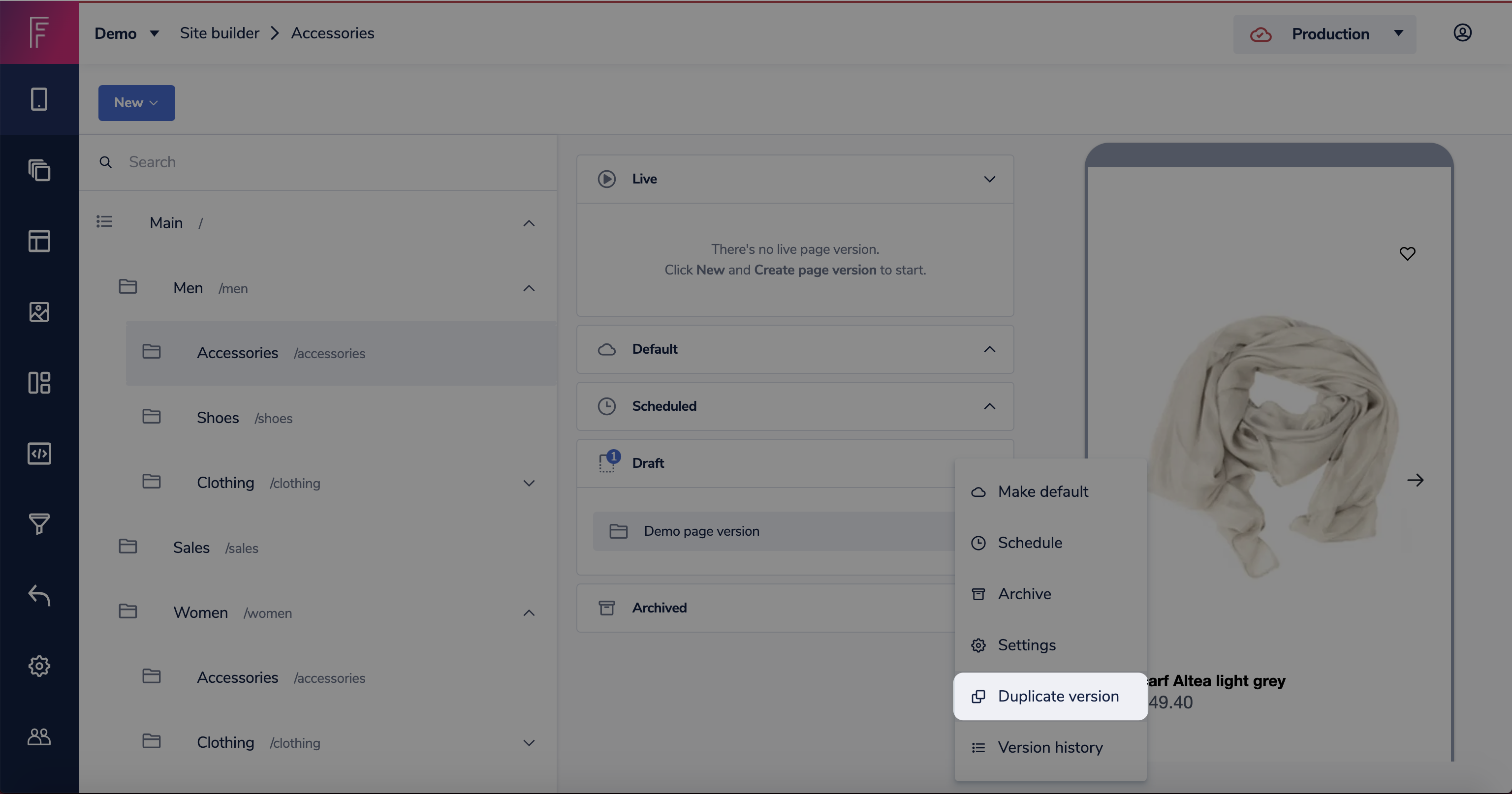This screenshot has width=1512, height=794.
Task: Click the red cloud Production status icon
Action: pyautogui.click(x=1261, y=34)
